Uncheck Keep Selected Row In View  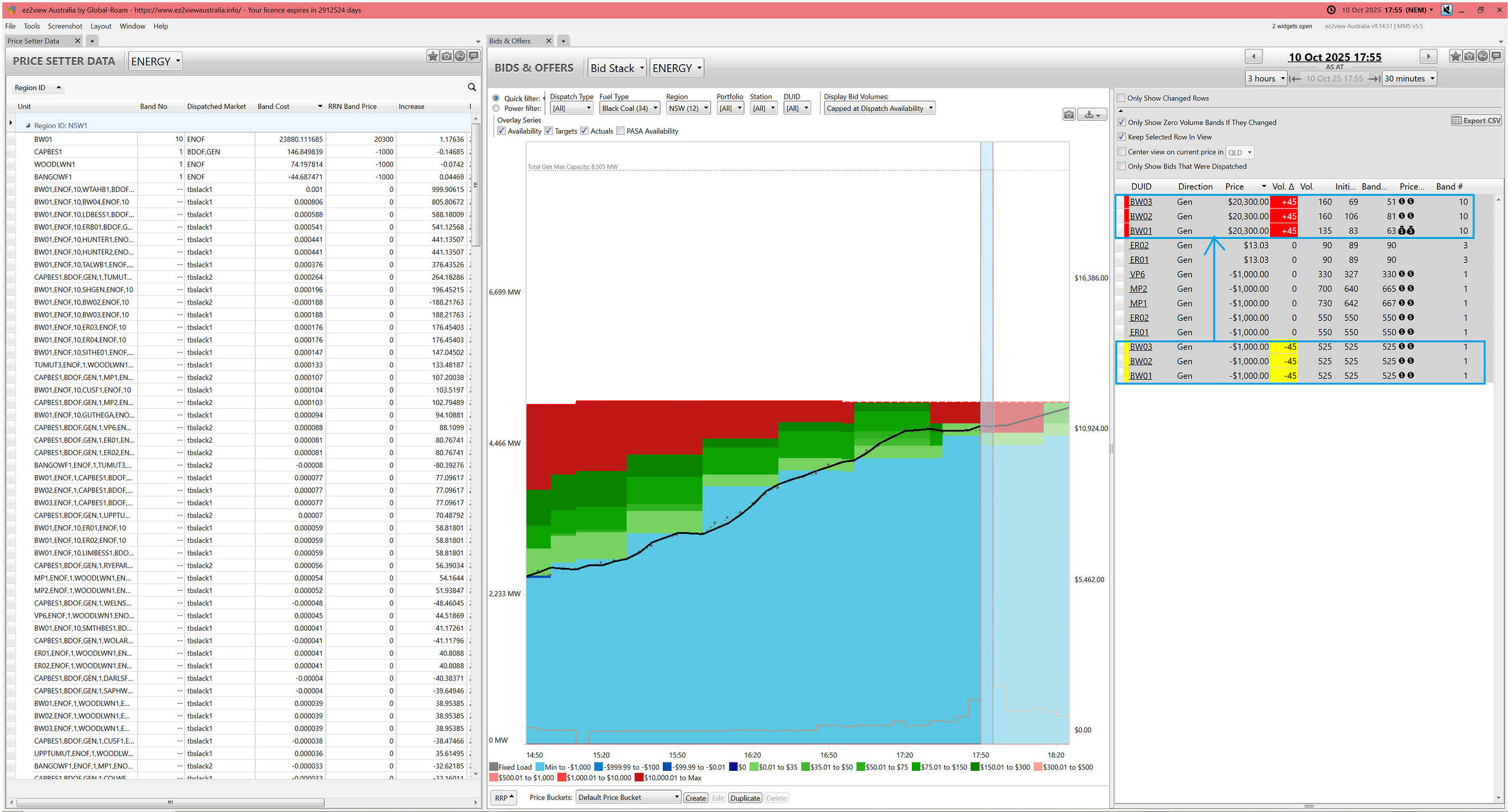1122,137
